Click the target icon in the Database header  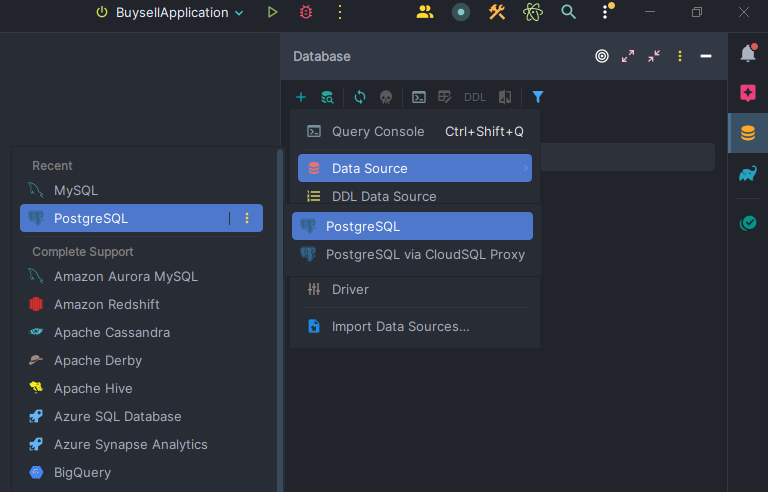coord(602,56)
